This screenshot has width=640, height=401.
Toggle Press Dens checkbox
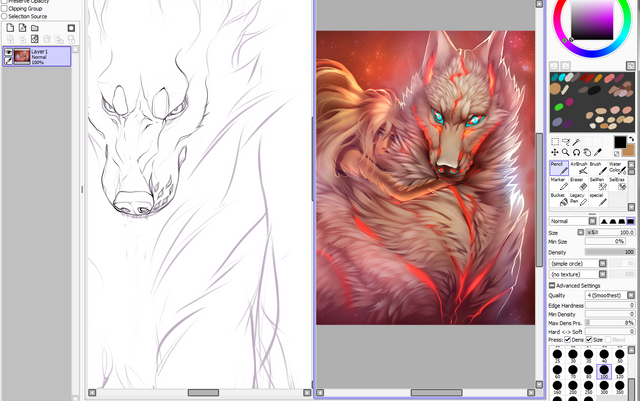point(568,339)
